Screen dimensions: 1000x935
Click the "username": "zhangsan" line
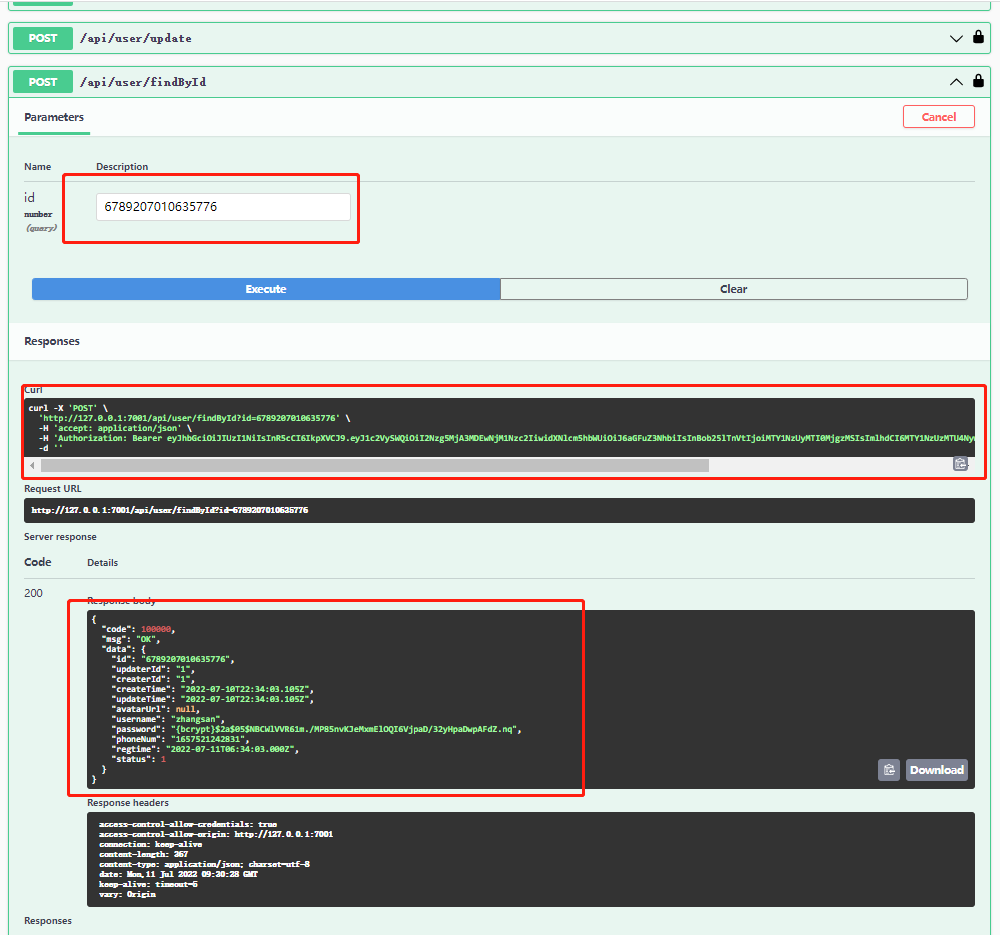pyautogui.click(x=168, y=719)
